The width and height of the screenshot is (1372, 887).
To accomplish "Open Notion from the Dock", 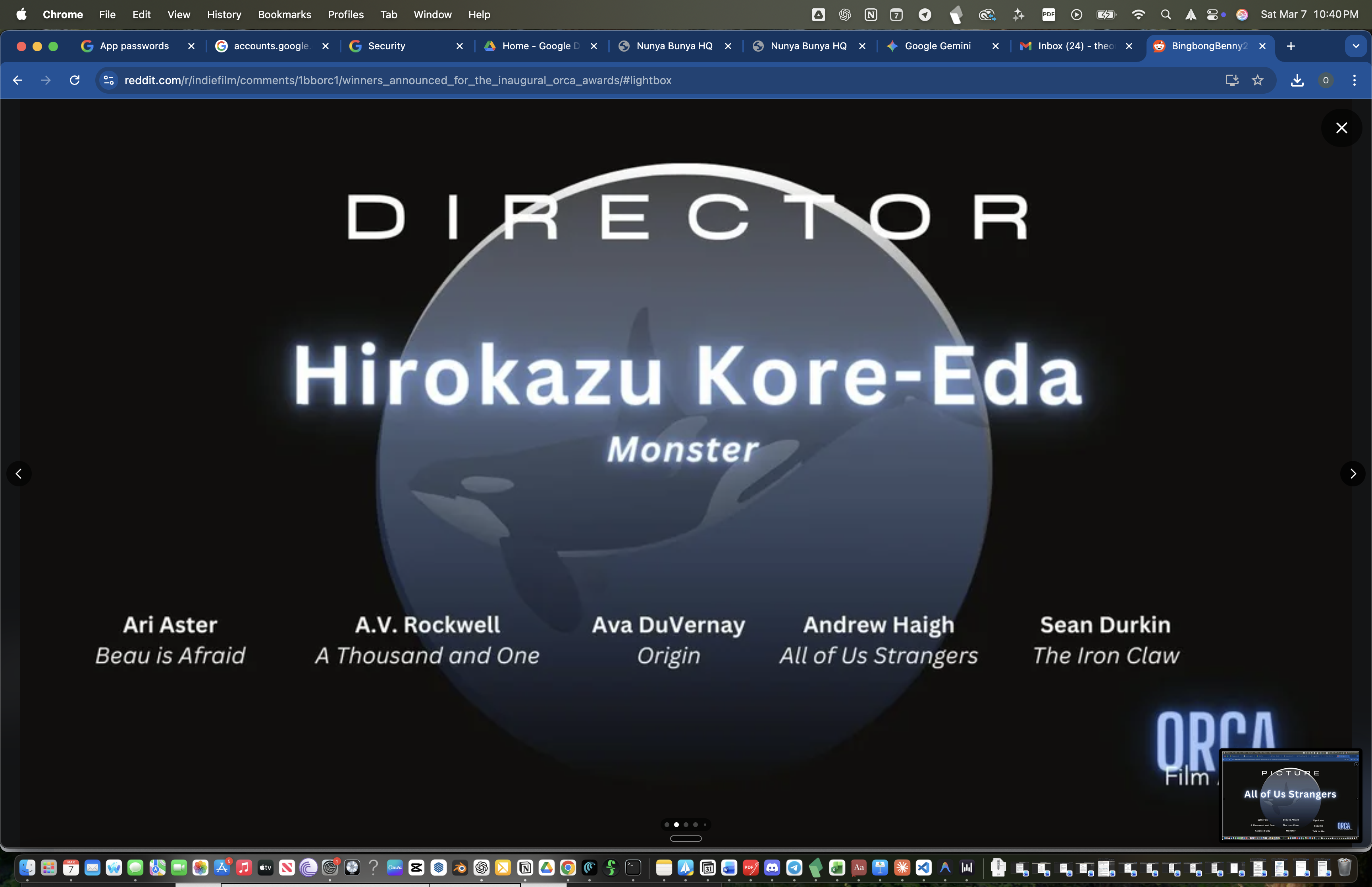I will click(525, 868).
